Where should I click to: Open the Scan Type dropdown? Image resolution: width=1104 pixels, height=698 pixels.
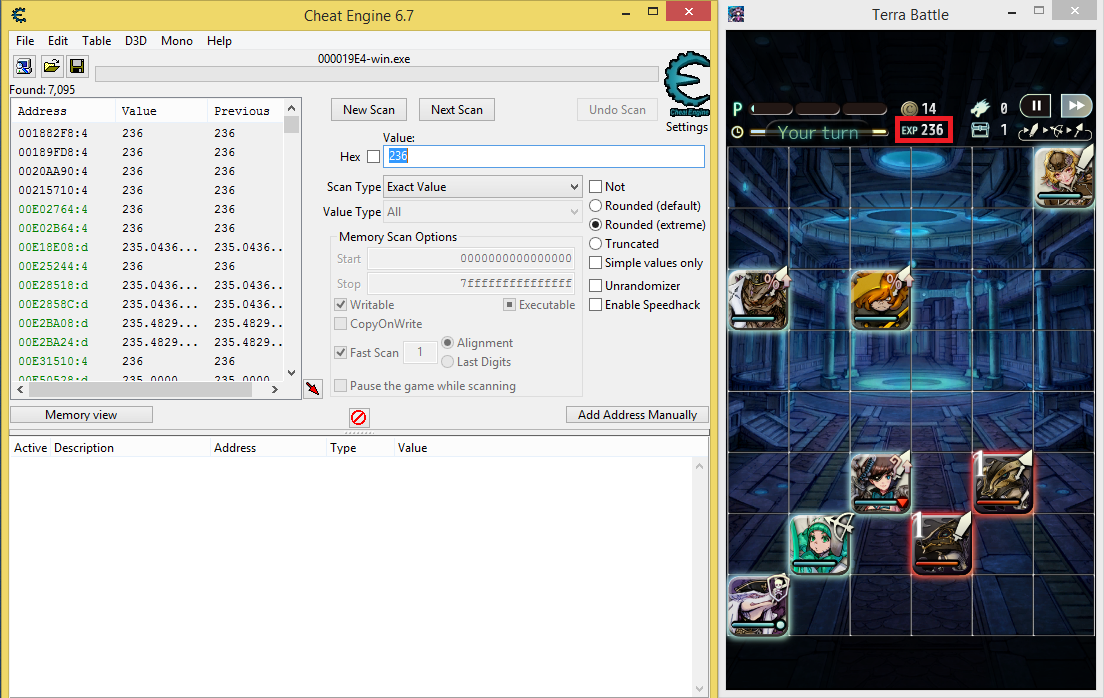tap(482, 187)
